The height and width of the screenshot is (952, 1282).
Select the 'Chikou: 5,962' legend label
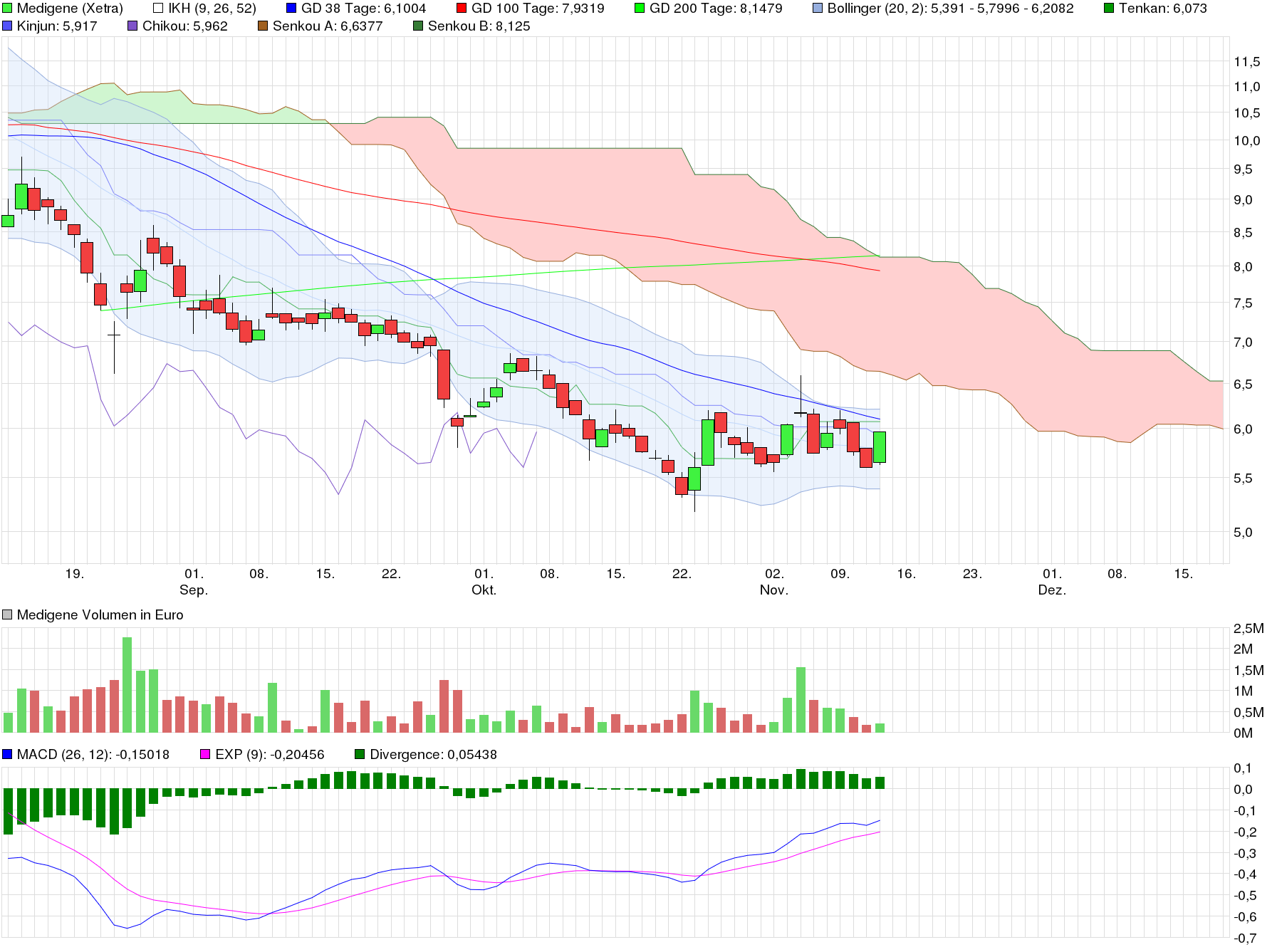(x=185, y=26)
